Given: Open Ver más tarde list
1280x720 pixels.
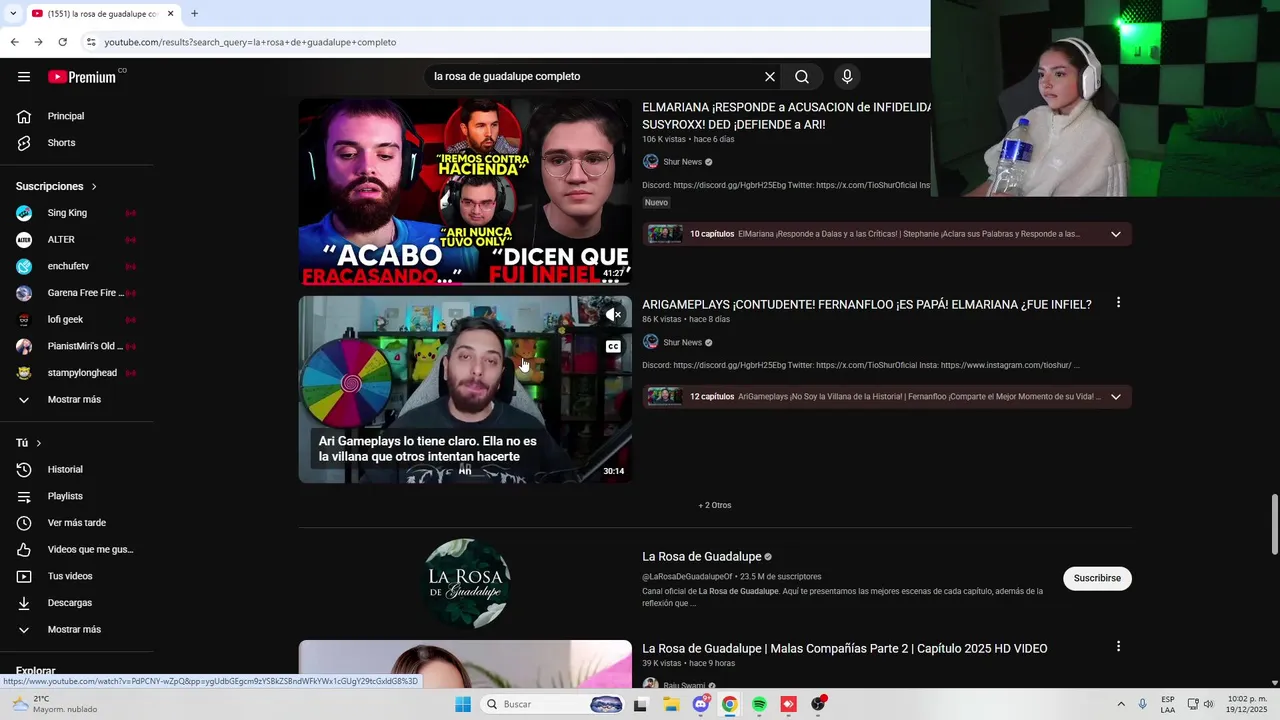Looking at the screenshot, I should coord(76,523).
